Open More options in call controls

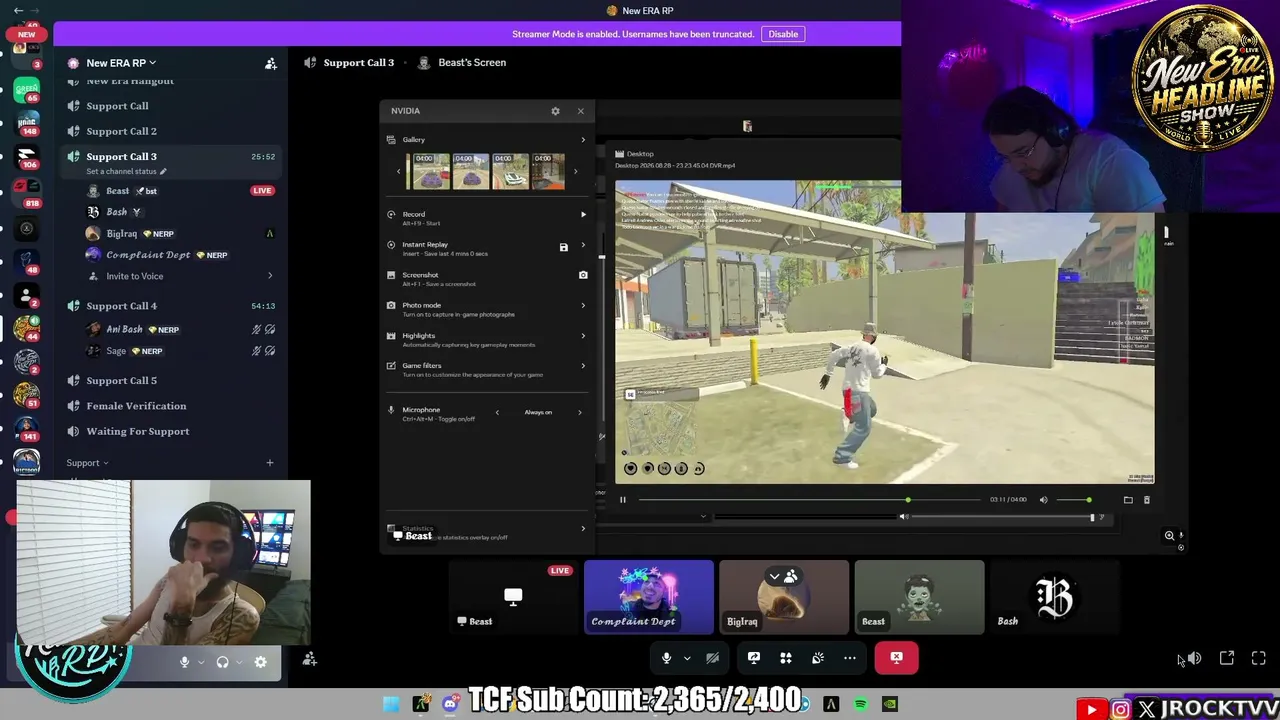pyautogui.click(x=850, y=658)
